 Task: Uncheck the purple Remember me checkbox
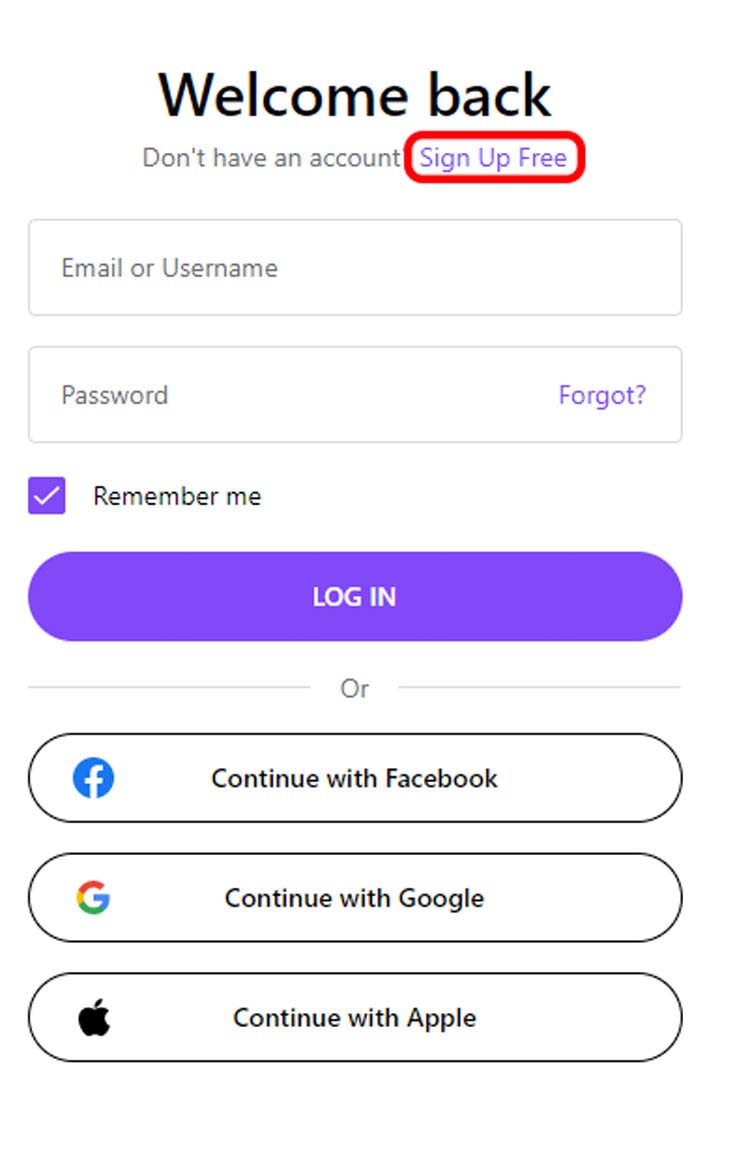click(x=47, y=496)
